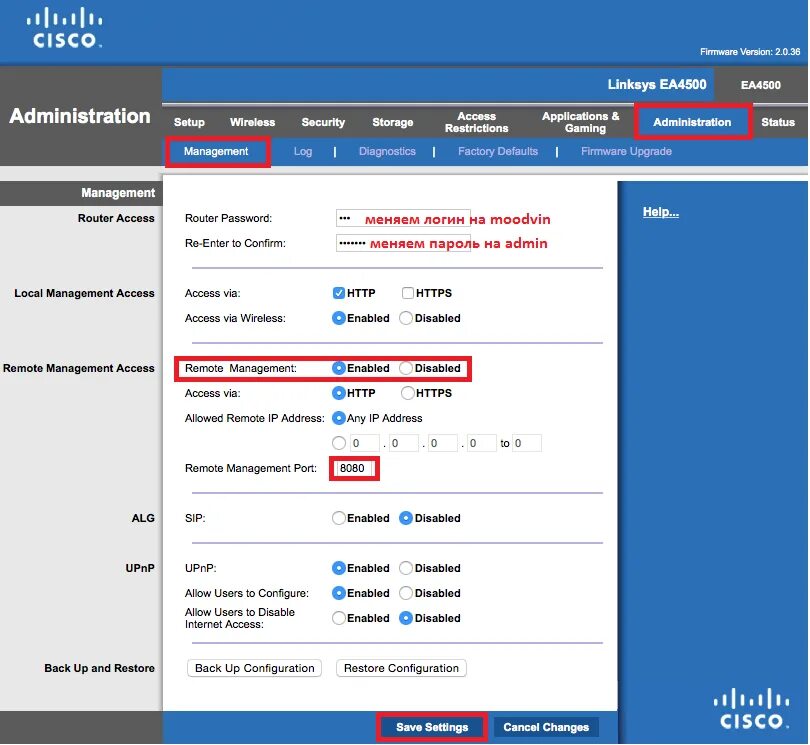Set UPnP to Disabled
810x745 pixels.
(406, 568)
